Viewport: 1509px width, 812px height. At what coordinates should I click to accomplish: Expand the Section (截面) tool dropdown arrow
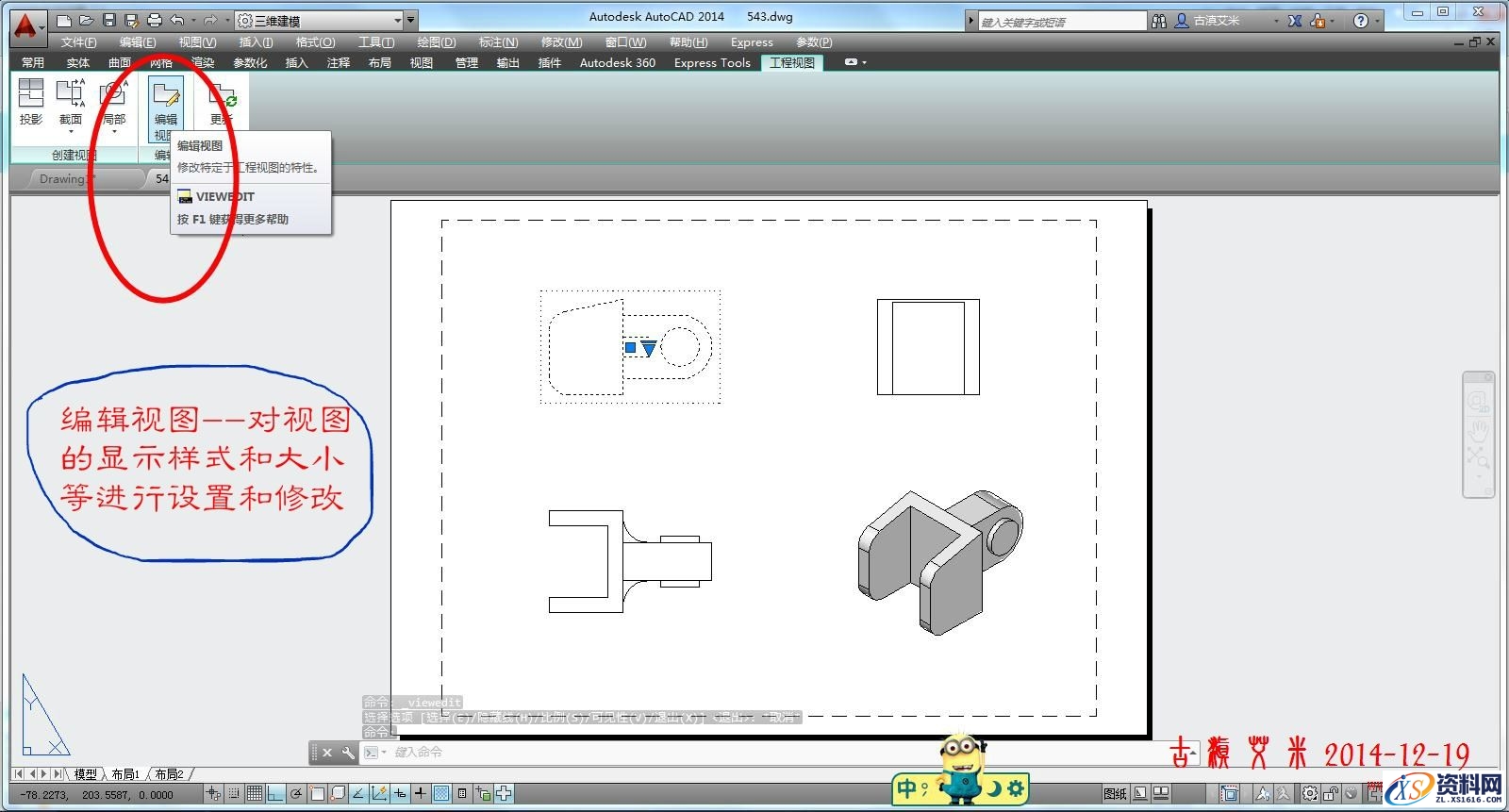click(71, 133)
